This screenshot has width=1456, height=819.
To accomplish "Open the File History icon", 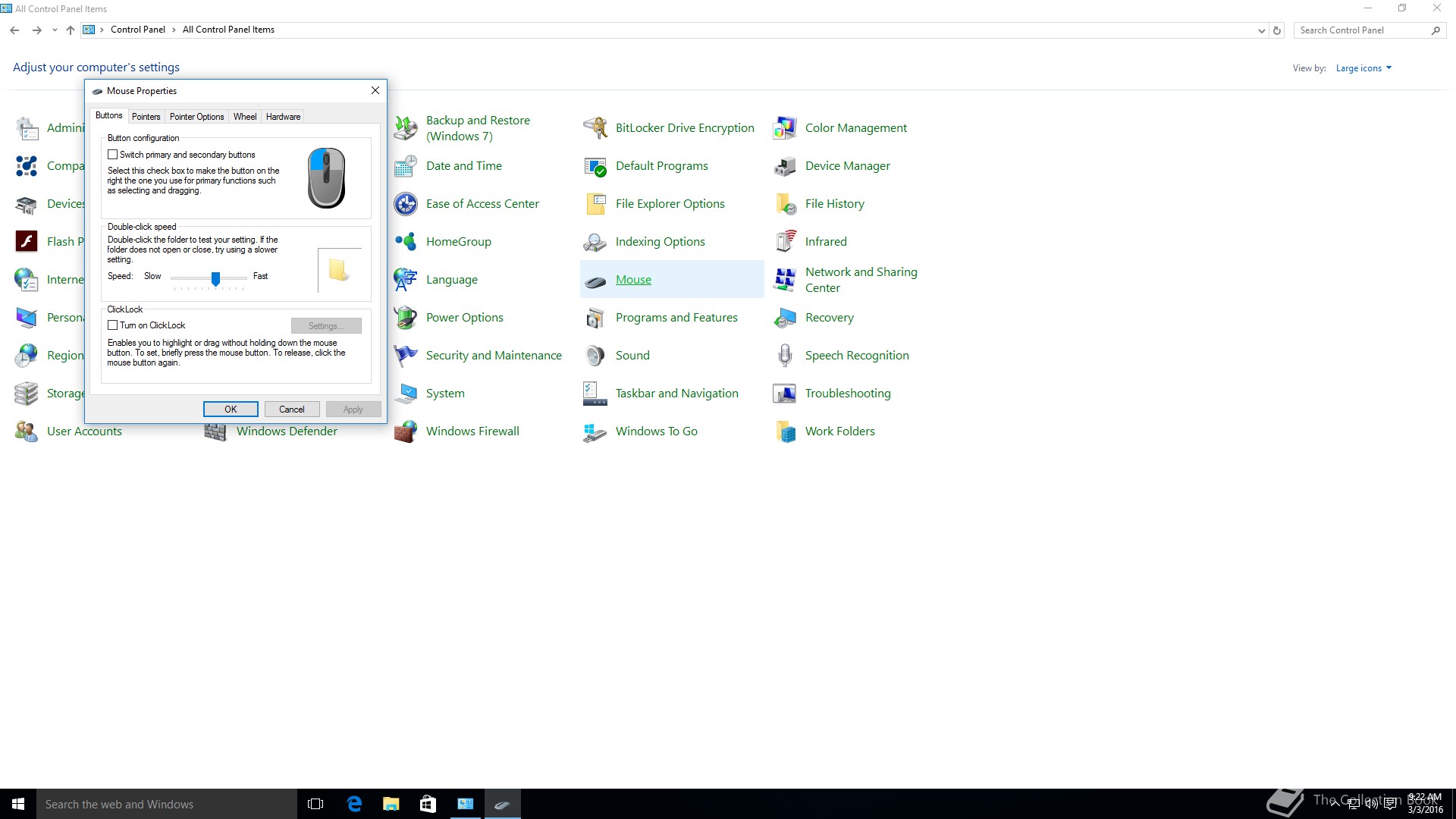I will pyautogui.click(x=785, y=204).
